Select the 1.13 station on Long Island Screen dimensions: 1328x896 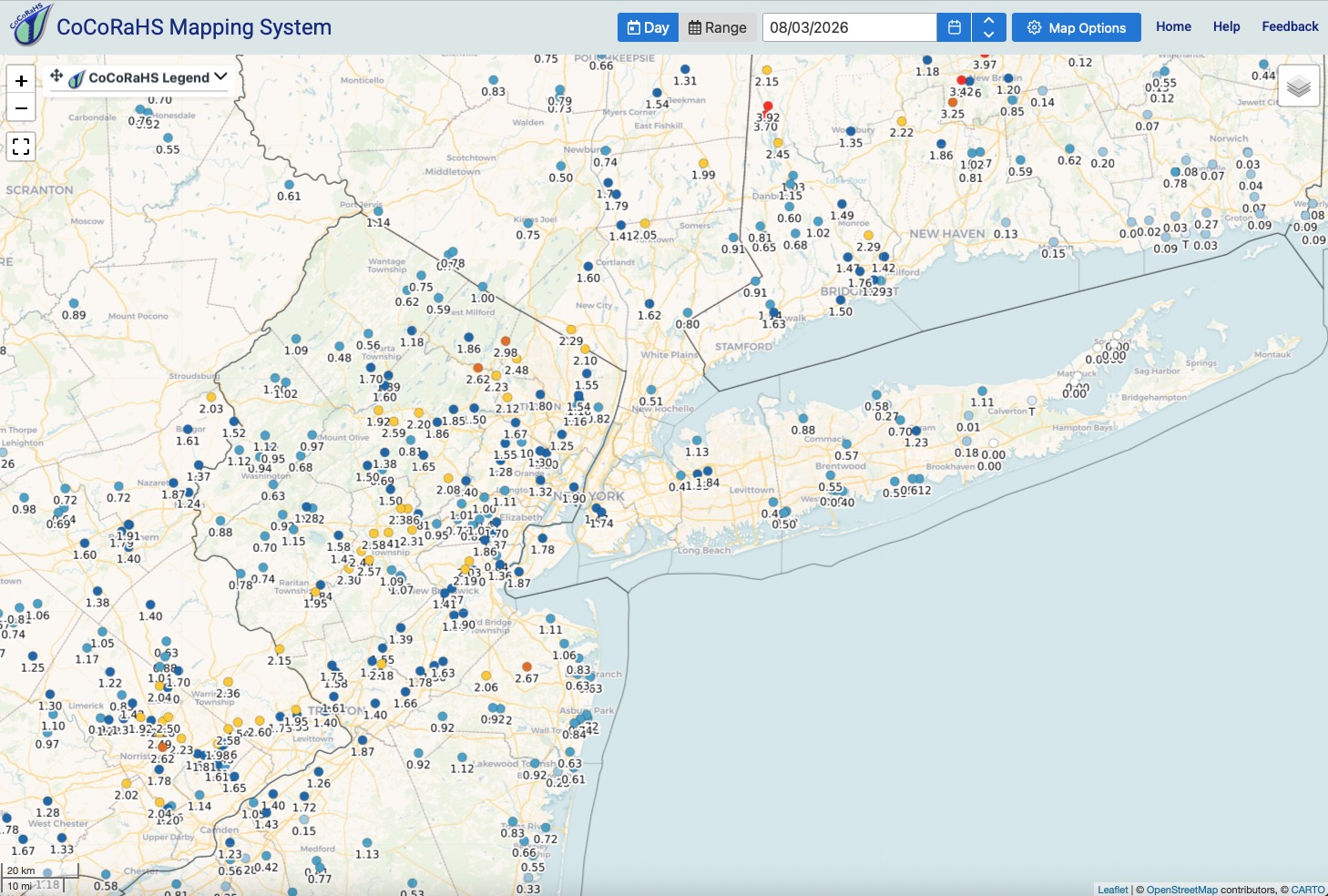tap(697, 441)
